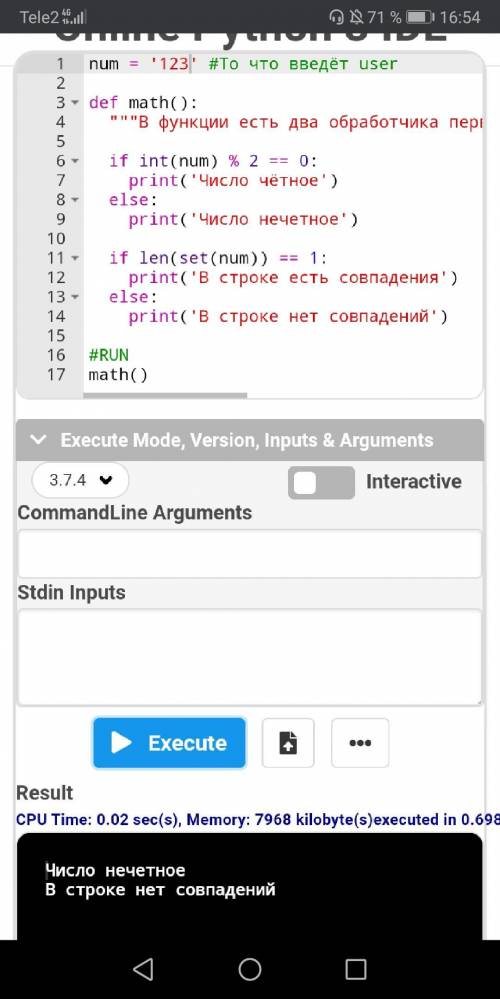Click the file upload icon button

pyautogui.click(x=288, y=743)
